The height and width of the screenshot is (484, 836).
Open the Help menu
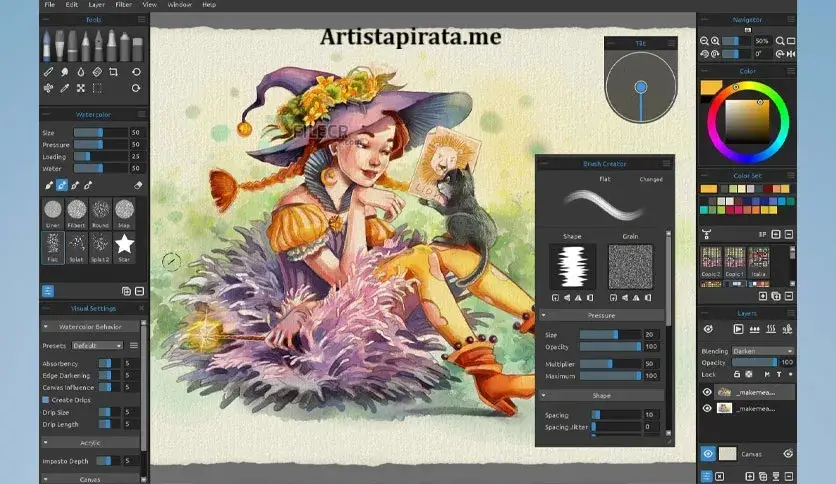209,5
